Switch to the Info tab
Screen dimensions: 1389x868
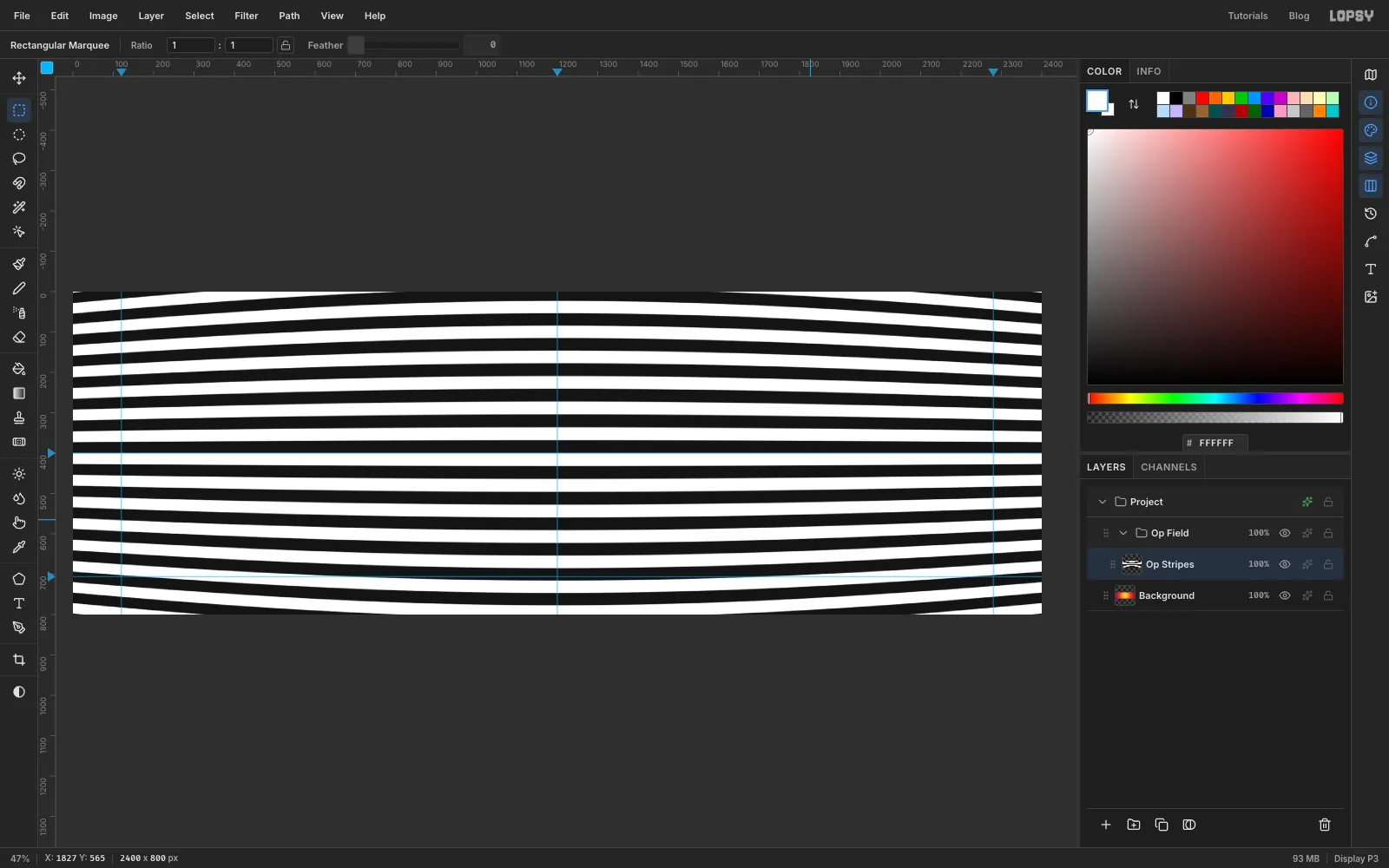coord(1149,71)
